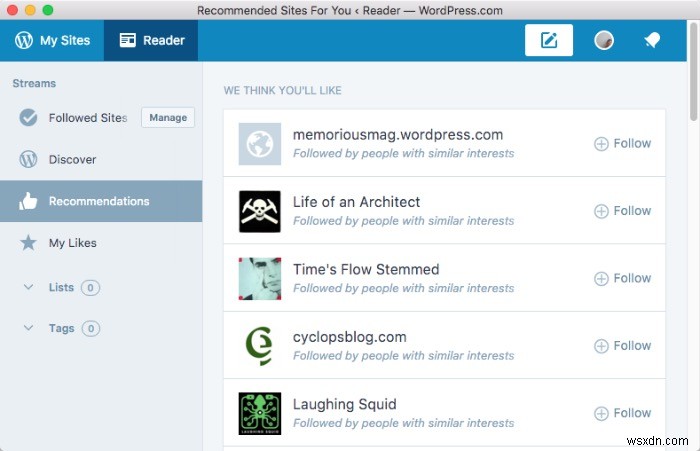This screenshot has height=451, width=700.
Task: Click plus icon beside Laughing Squid Follow
Action: (601, 413)
